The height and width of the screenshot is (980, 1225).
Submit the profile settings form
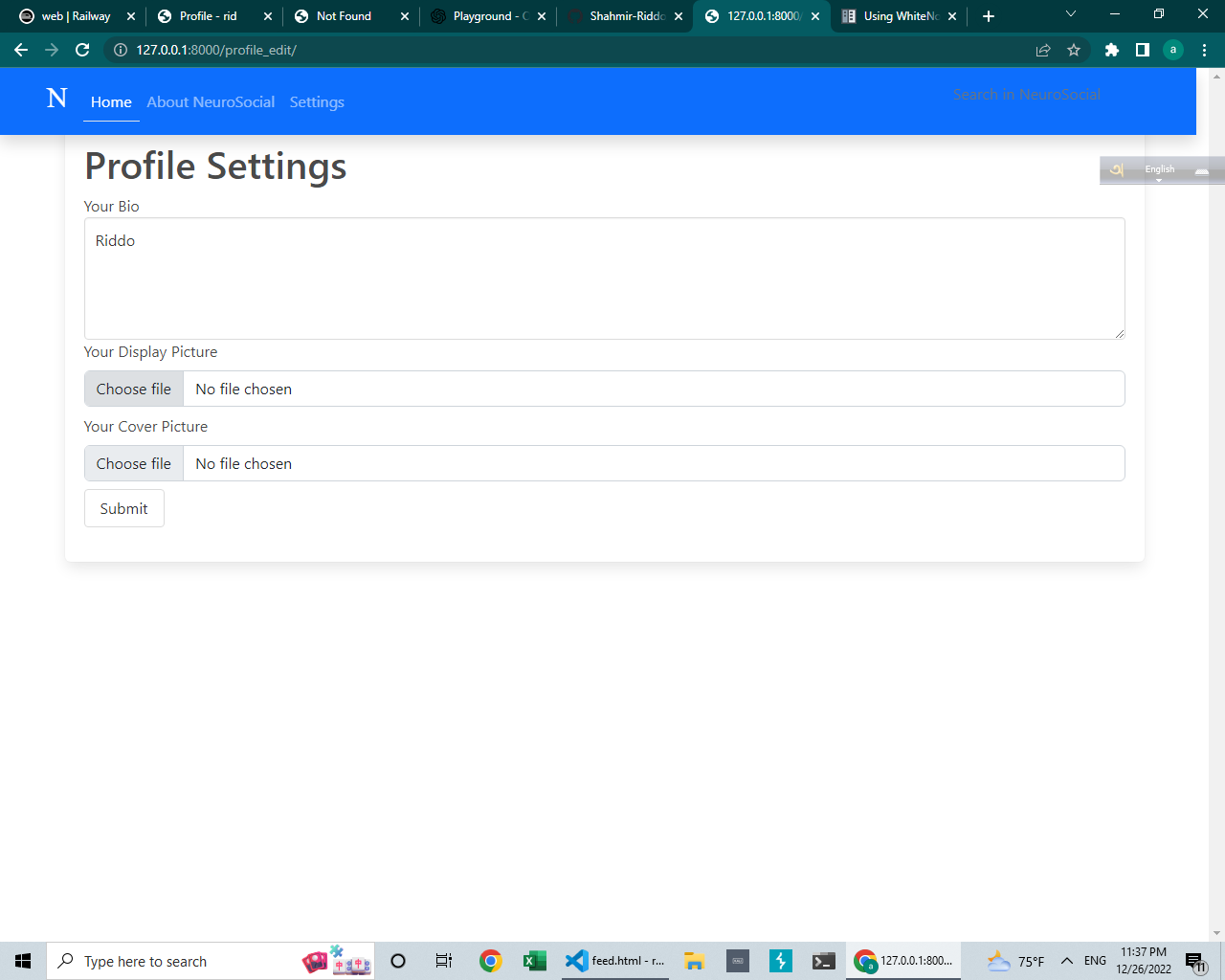click(124, 508)
